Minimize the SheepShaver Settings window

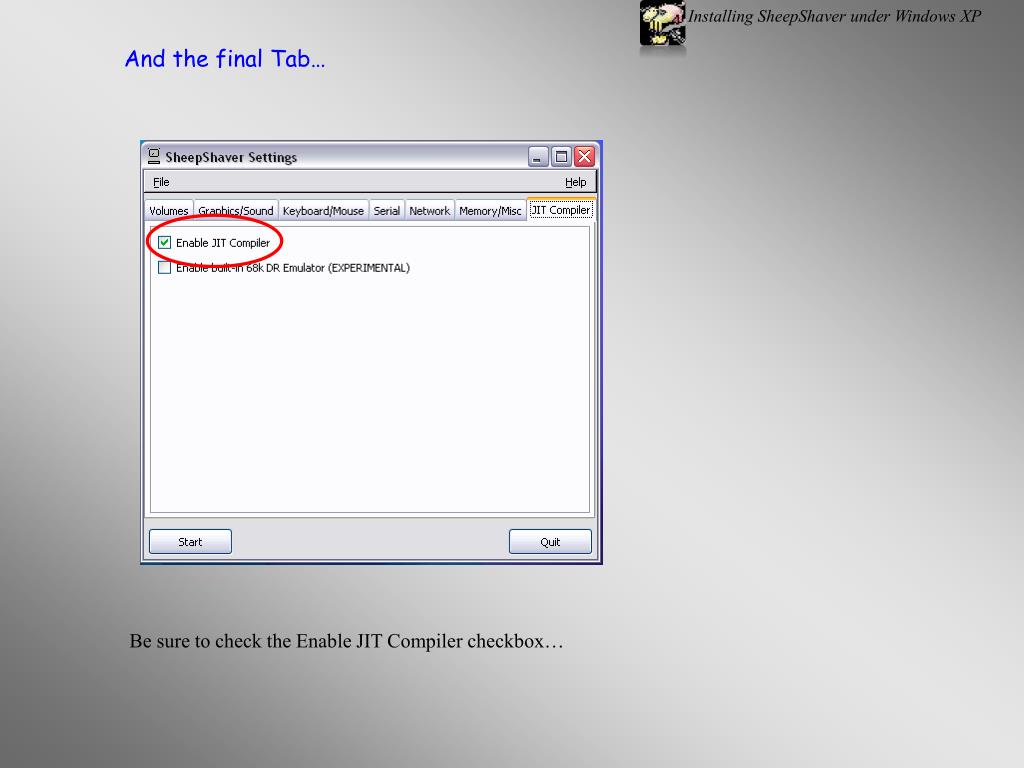click(537, 157)
